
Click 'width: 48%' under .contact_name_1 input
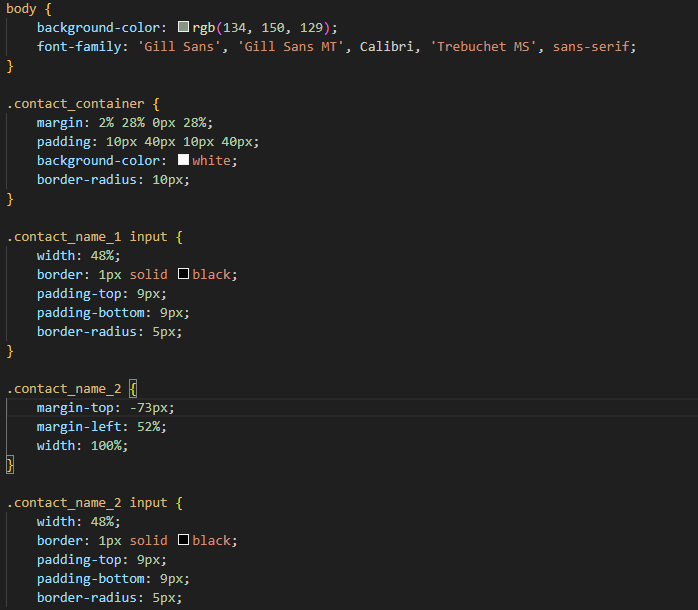click(78, 256)
